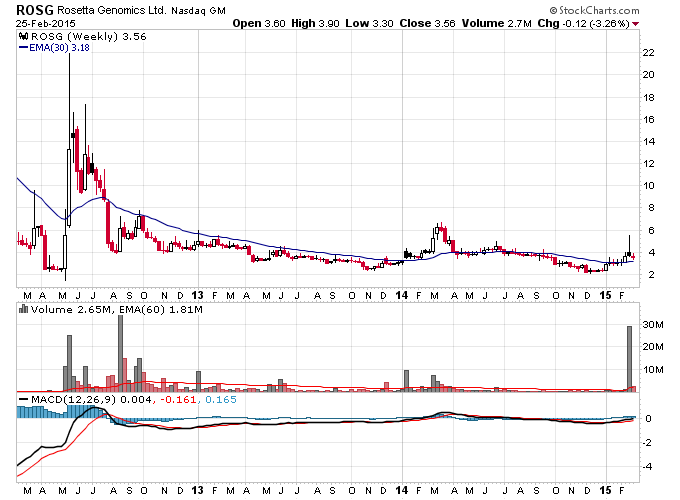Click the black MACD legend line swatch

23,399
